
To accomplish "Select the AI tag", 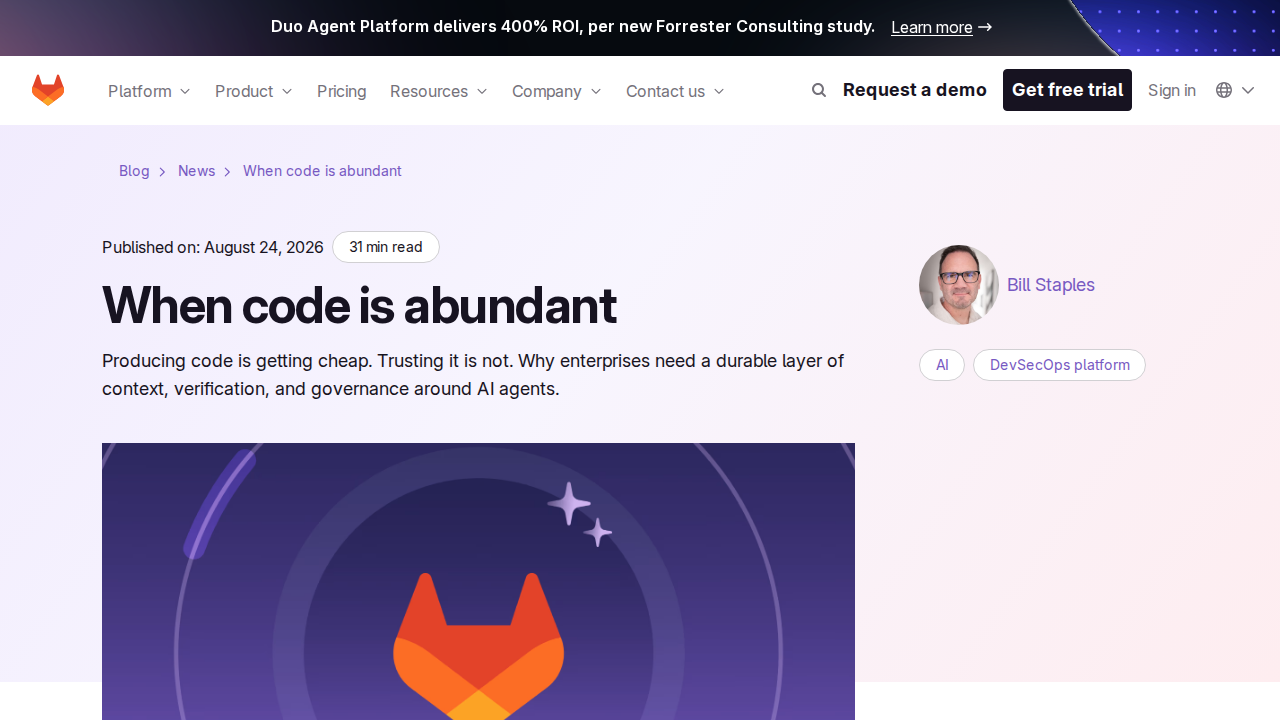I will click(942, 365).
